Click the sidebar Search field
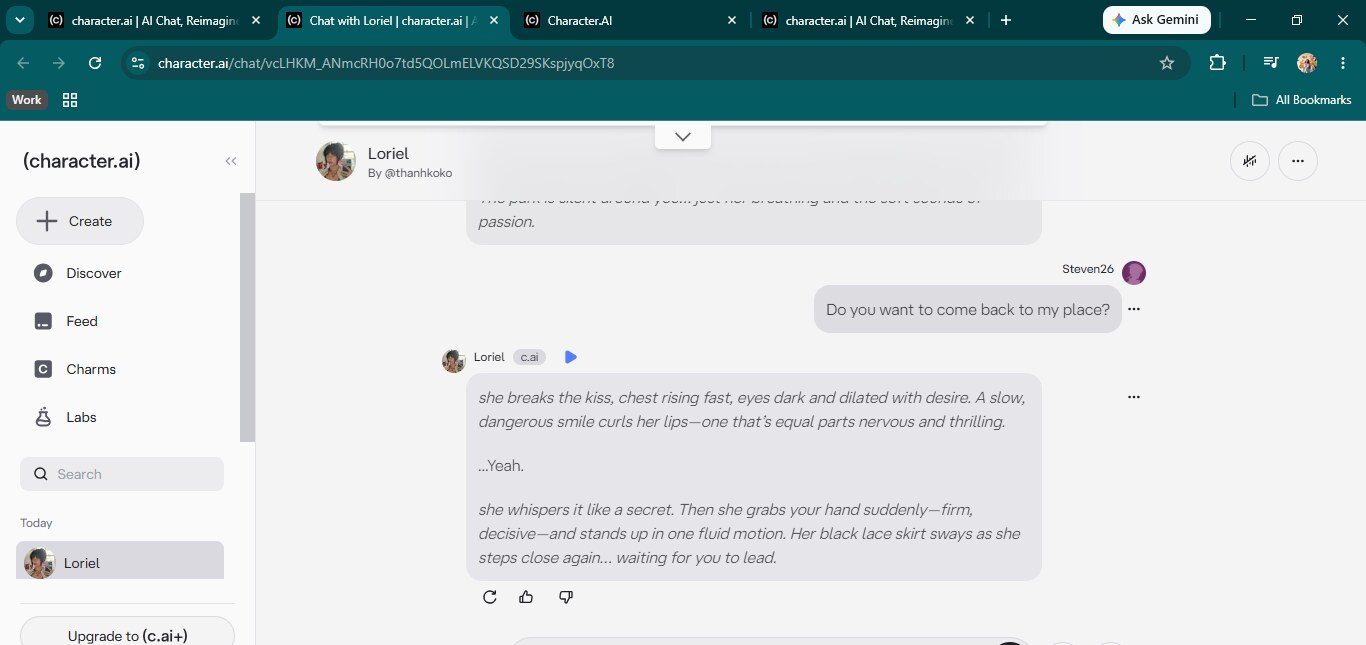 click(122, 474)
